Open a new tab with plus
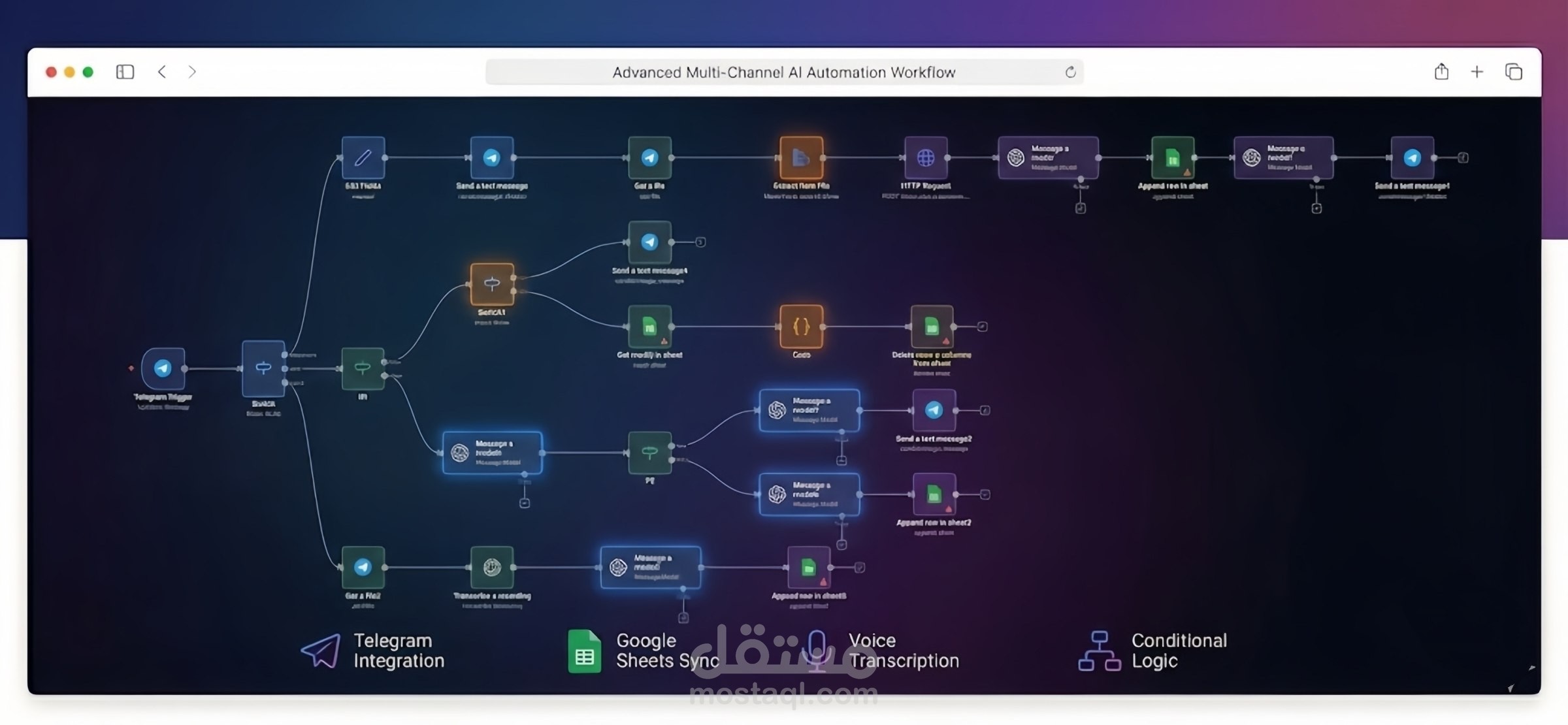This screenshot has width=1568, height=725. [x=1477, y=72]
